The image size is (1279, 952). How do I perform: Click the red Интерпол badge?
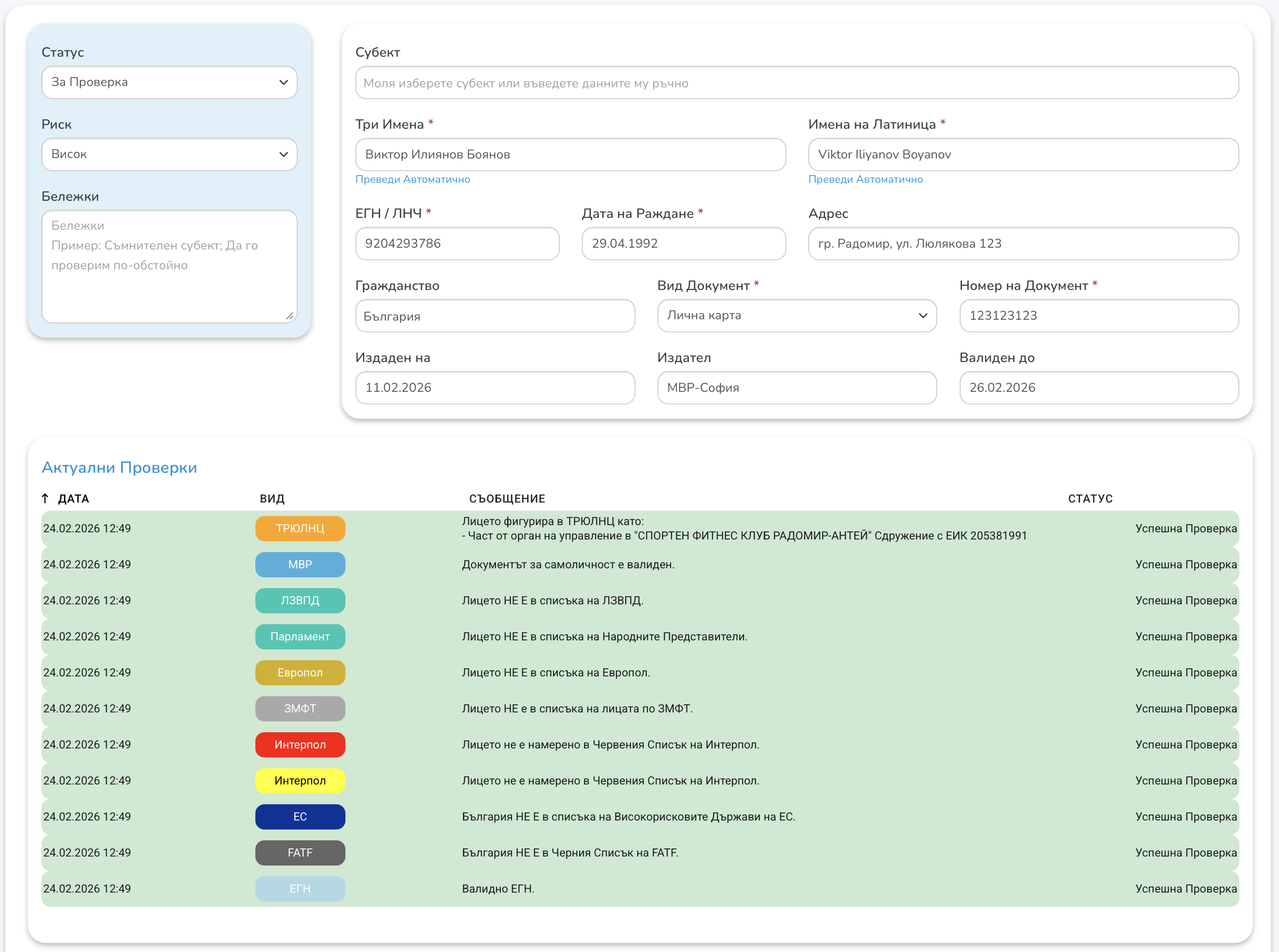(299, 744)
